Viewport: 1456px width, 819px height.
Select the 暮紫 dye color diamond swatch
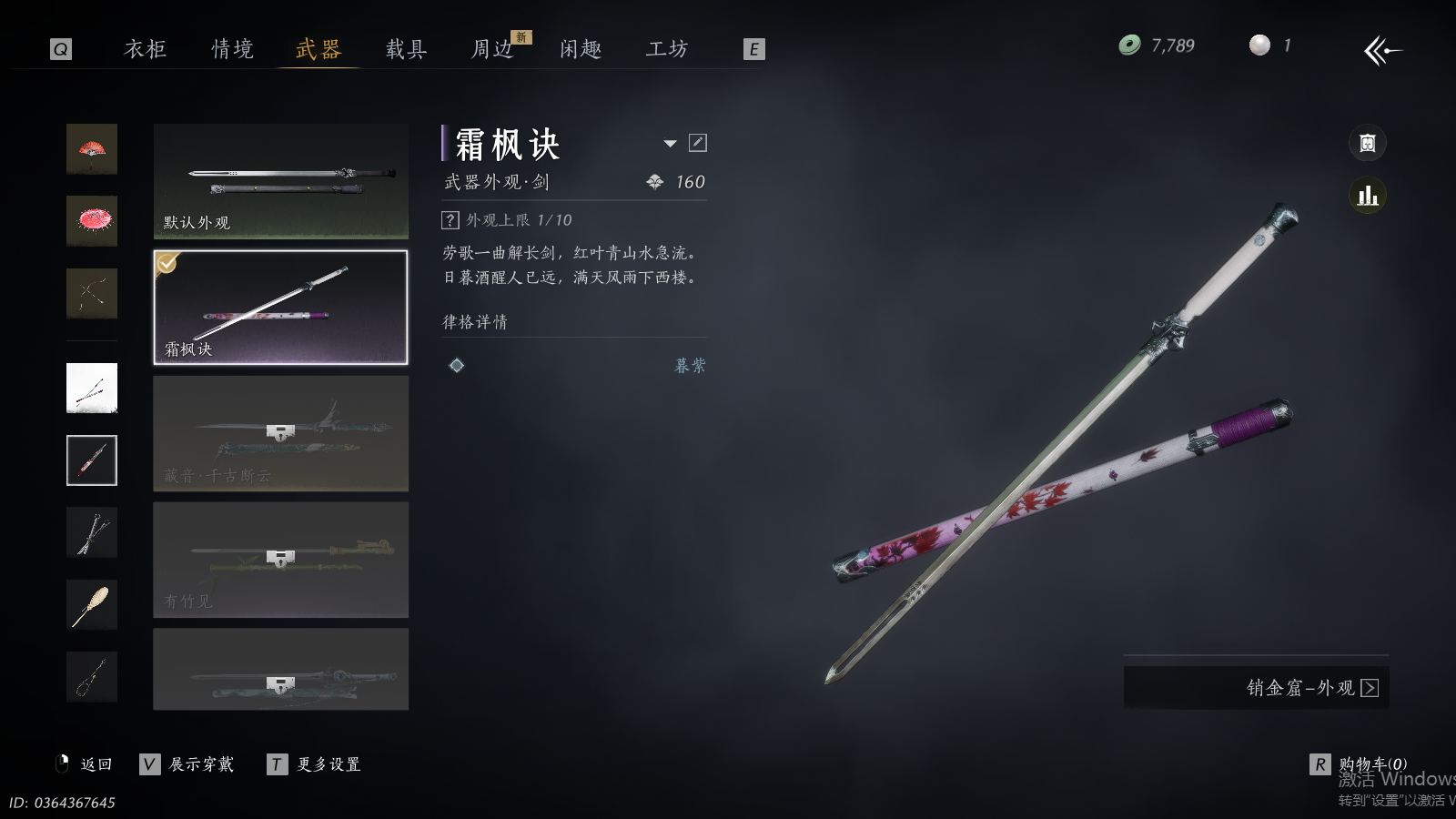457,365
